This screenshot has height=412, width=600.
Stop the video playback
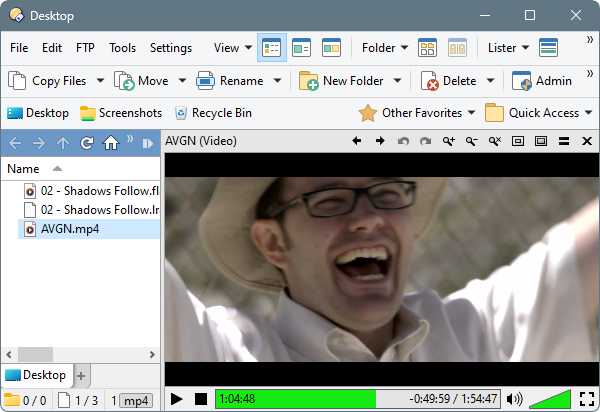click(x=201, y=399)
